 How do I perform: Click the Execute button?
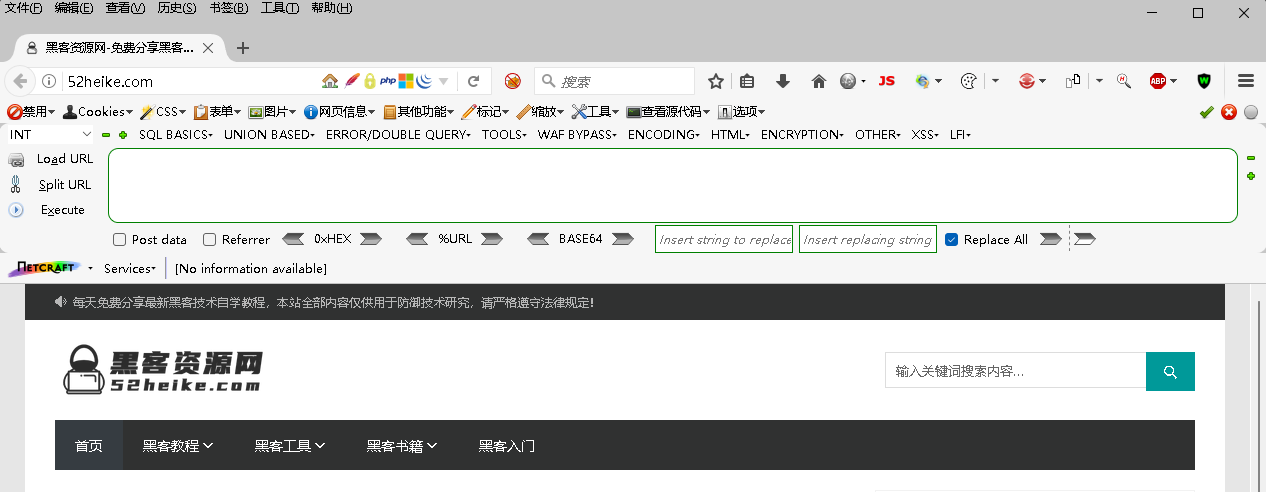coord(62,210)
